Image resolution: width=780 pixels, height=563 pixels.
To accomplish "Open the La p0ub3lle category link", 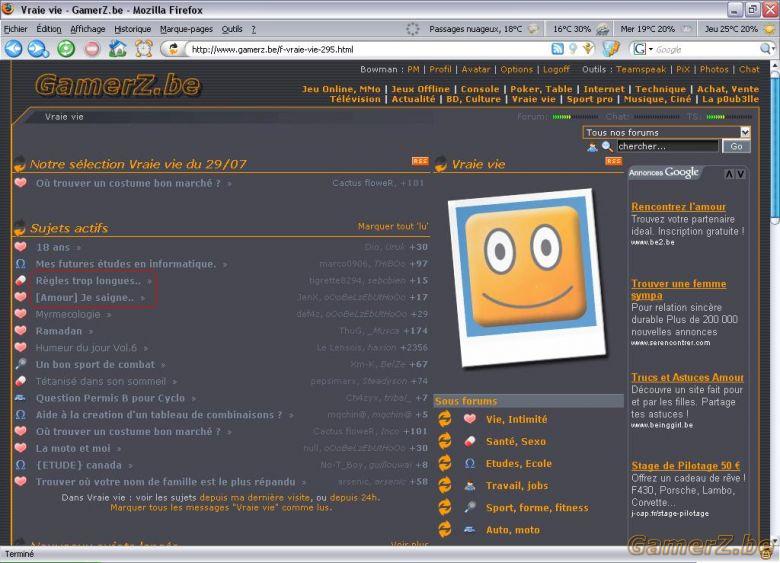I will tap(730, 99).
